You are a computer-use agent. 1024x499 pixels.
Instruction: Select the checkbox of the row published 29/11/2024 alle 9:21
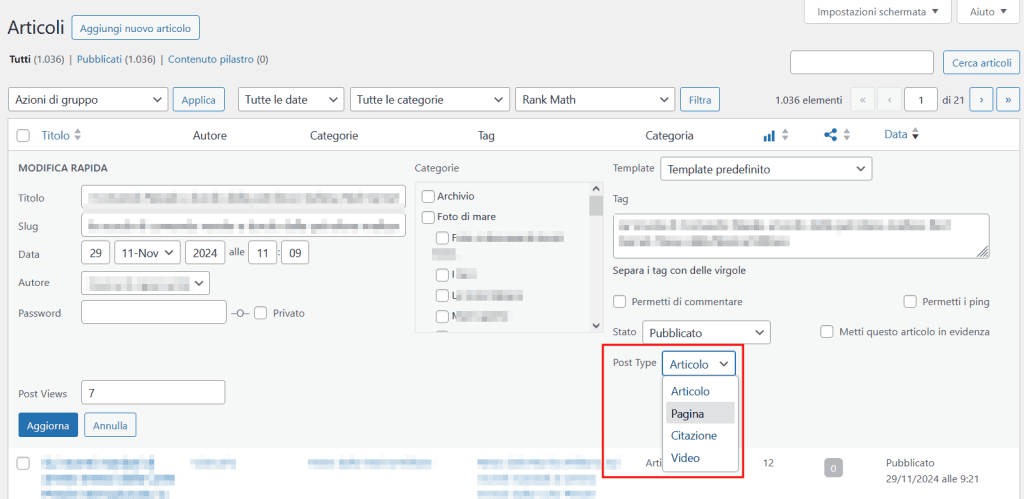[x=23, y=463]
